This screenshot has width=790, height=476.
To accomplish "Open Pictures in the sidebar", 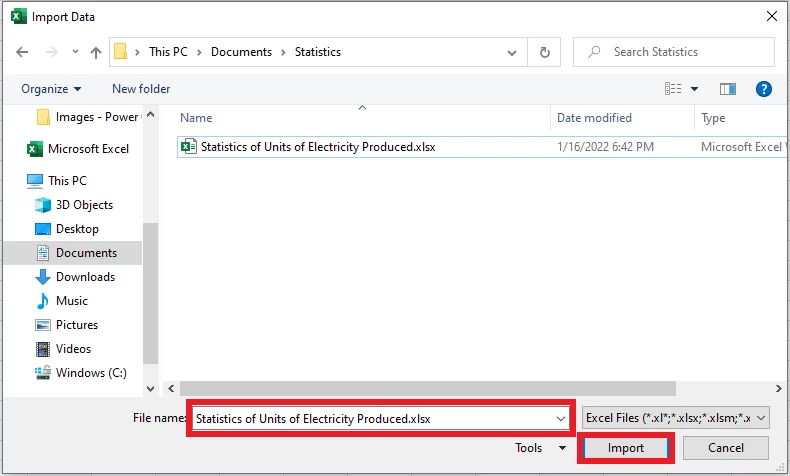I will click(x=67, y=325).
